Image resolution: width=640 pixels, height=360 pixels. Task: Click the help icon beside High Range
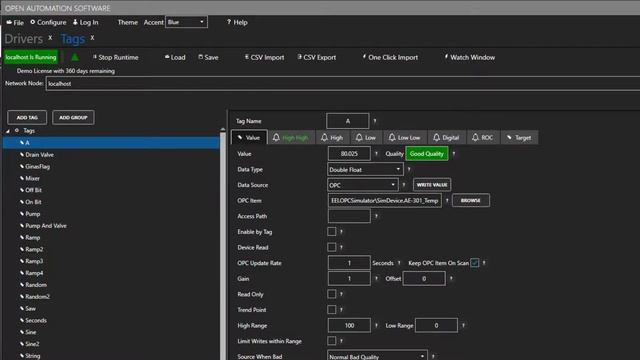tap(376, 325)
